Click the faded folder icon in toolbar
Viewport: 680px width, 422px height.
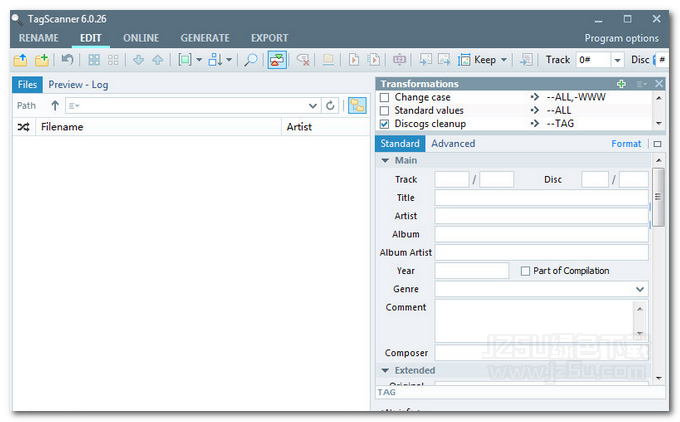point(328,60)
